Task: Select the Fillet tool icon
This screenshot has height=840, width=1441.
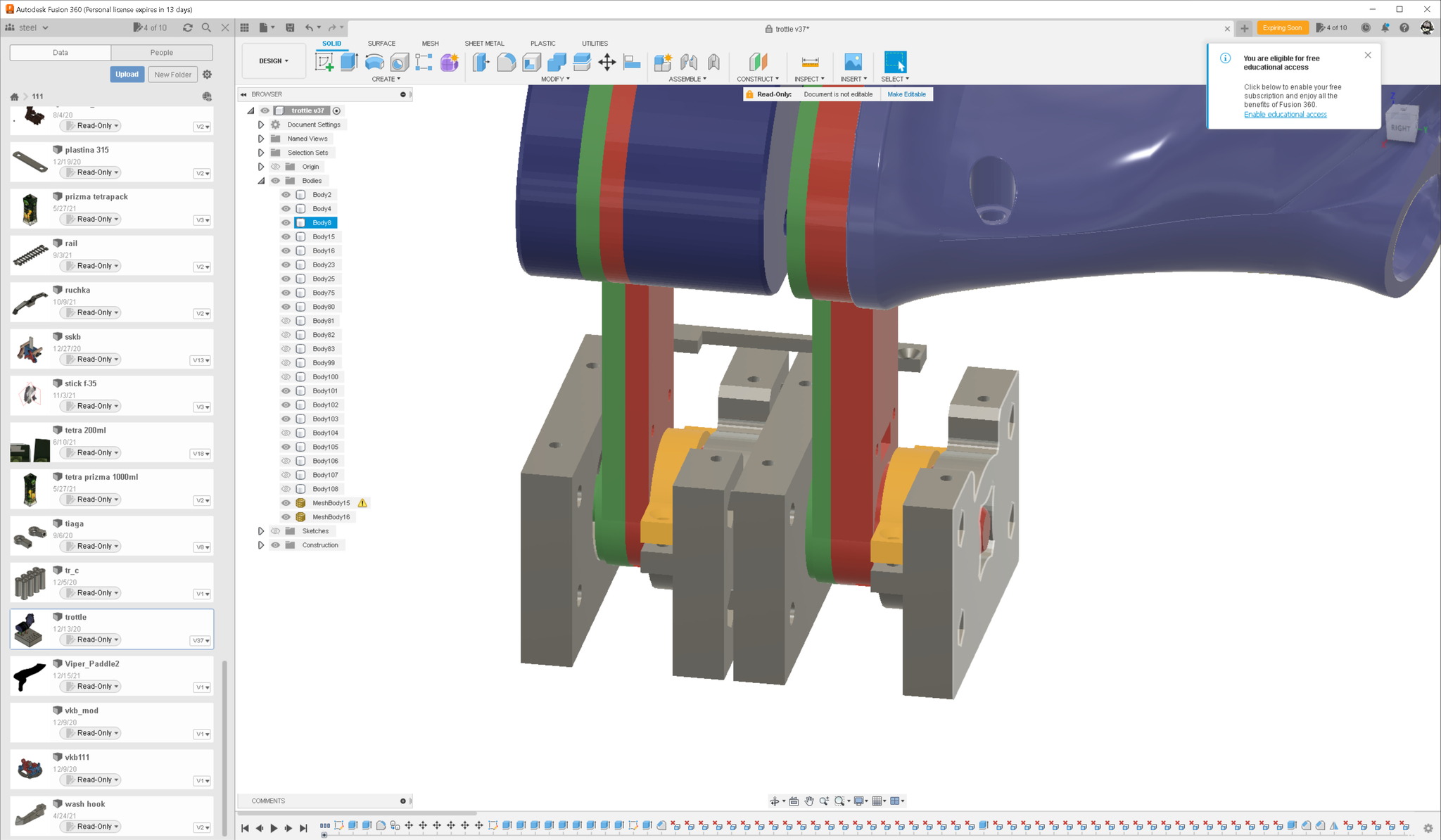Action: coord(506,62)
